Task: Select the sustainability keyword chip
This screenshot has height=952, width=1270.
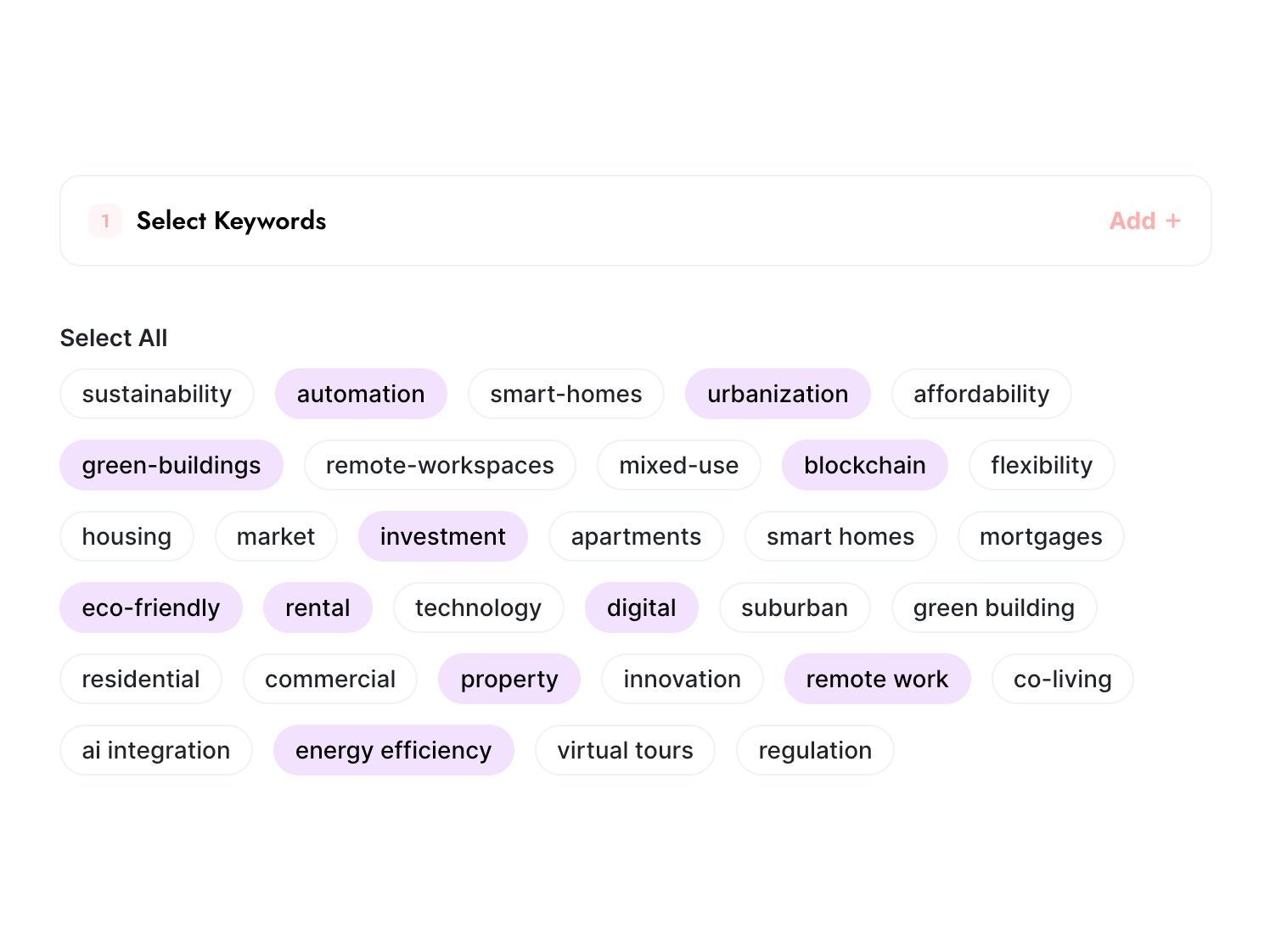Action: (x=157, y=394)
